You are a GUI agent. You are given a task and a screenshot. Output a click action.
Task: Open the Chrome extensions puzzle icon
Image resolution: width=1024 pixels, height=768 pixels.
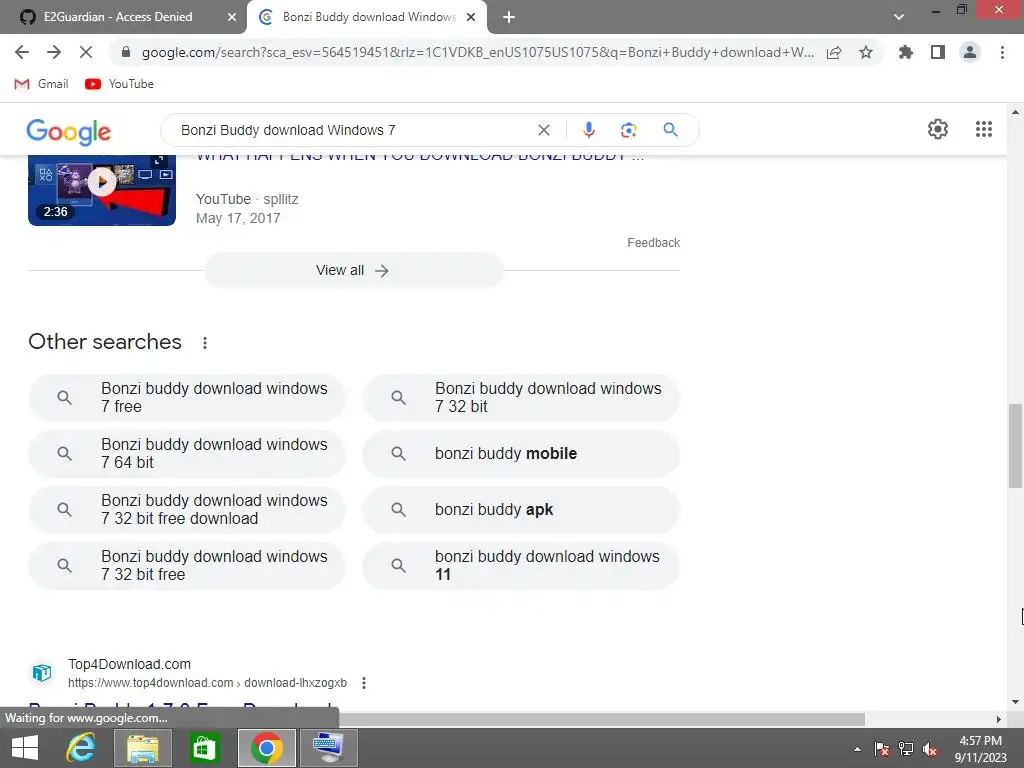(x=906, y=52)
